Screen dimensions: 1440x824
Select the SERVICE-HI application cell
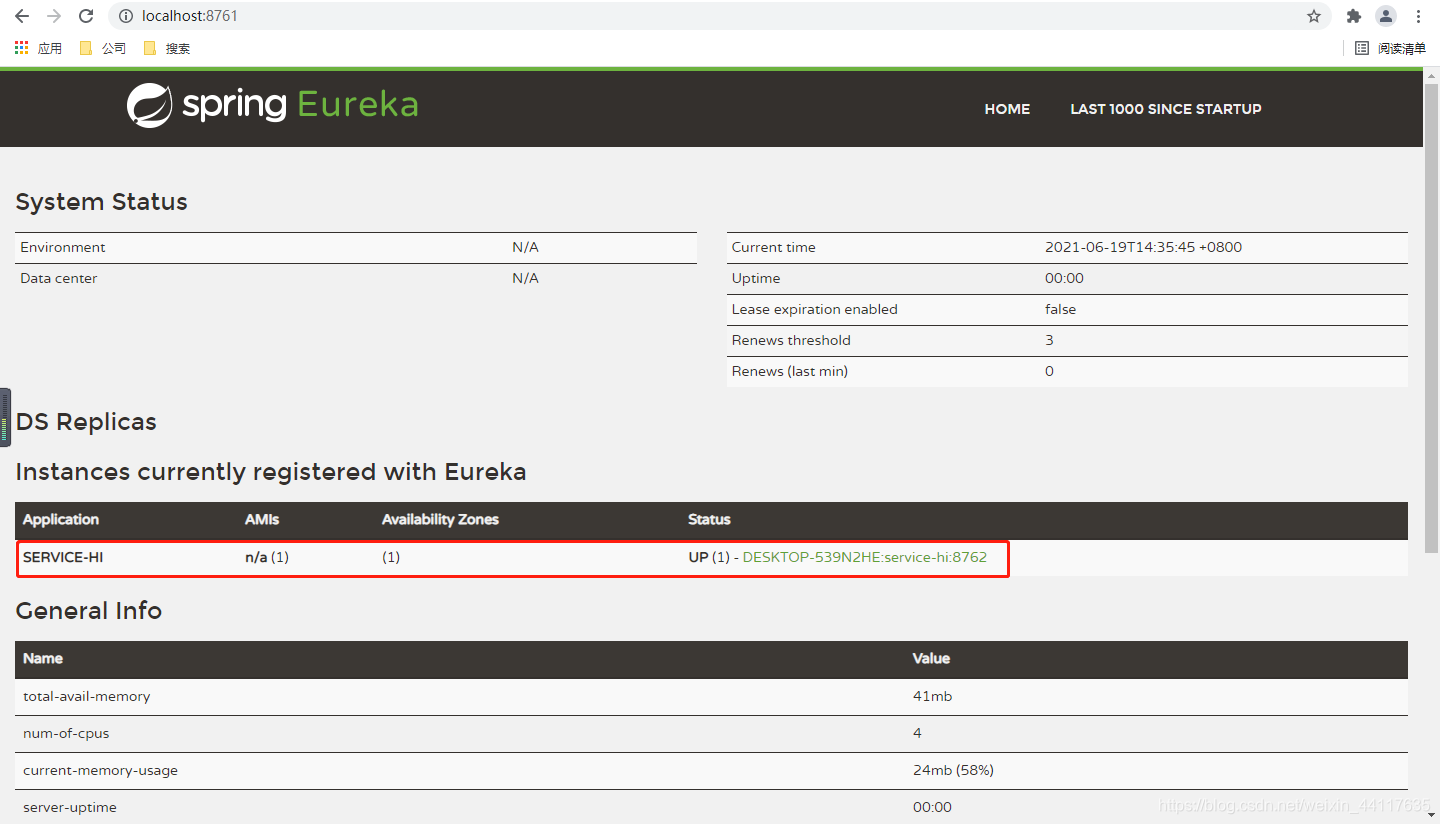coord(63,557)
